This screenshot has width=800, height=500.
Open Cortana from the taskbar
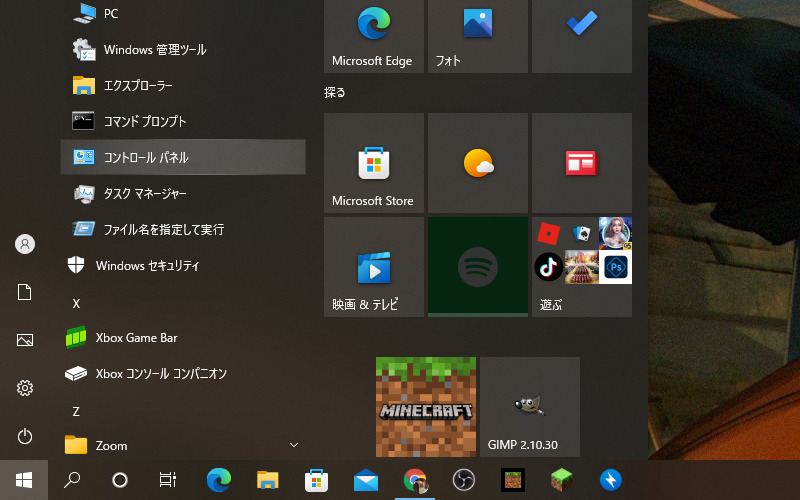[x=120, y=480]
